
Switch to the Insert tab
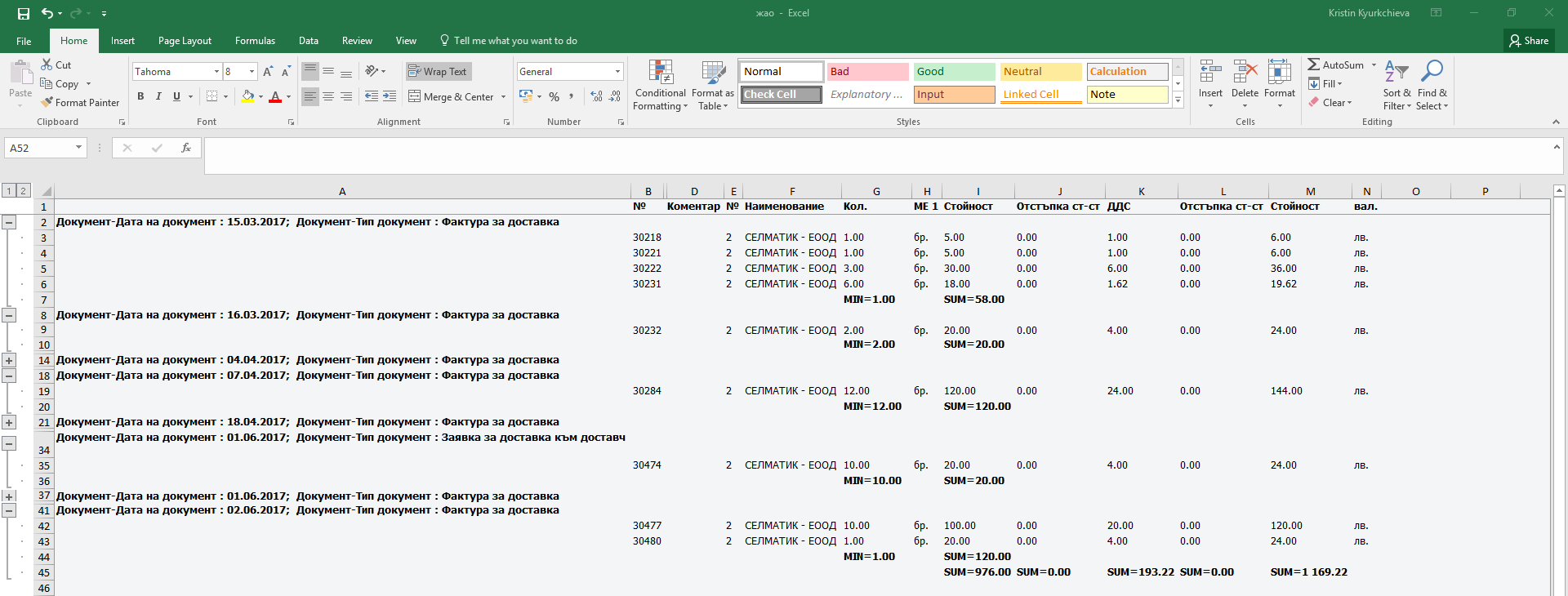pos(122,41)
